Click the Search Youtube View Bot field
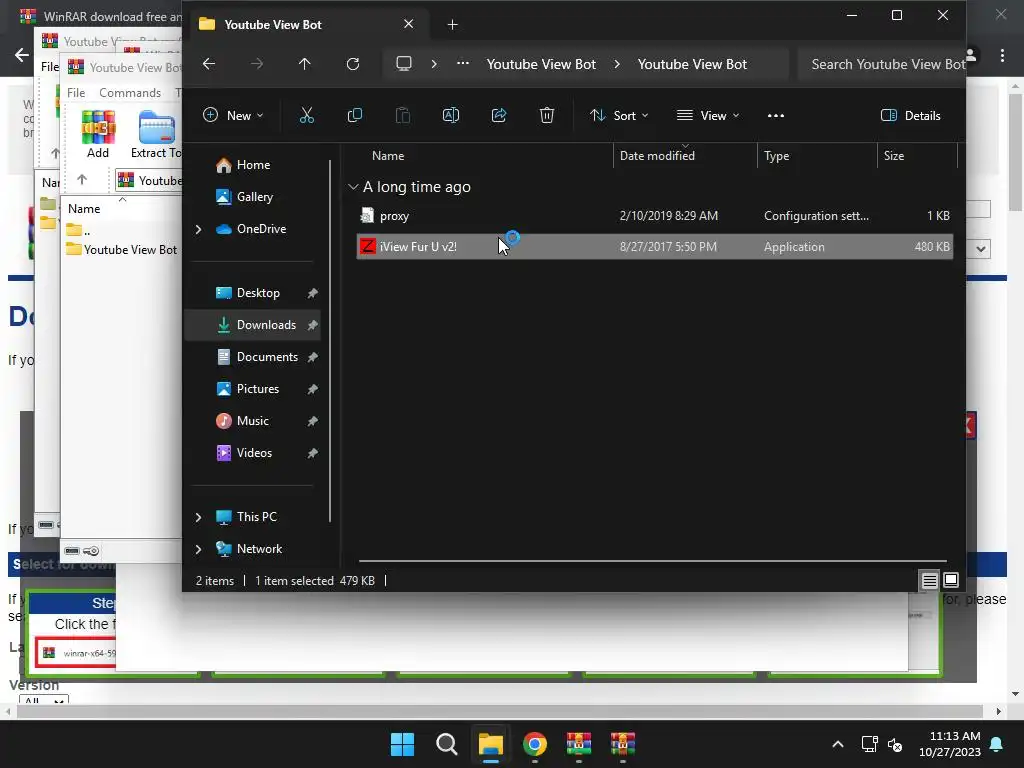Image resolution: width=1024 pixels, height=768 pixels. 881,64
